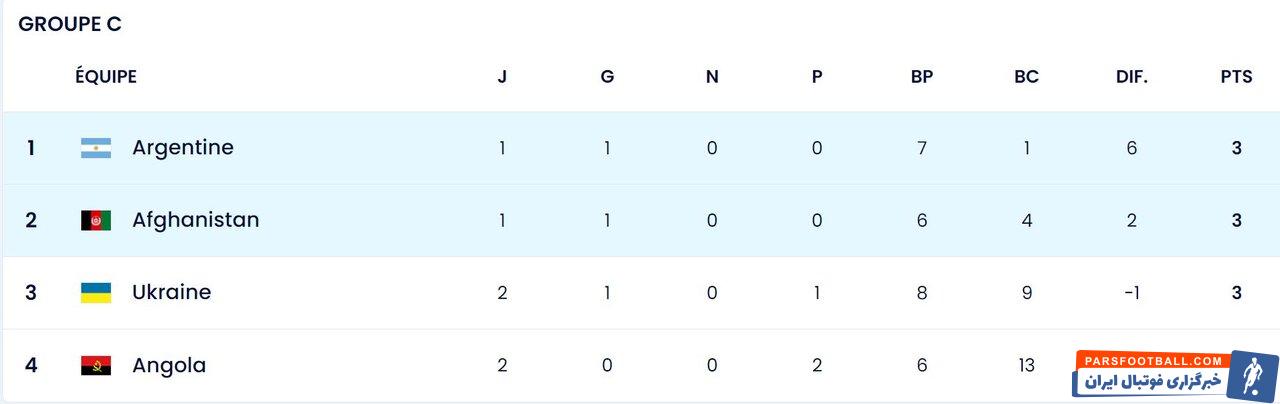Select the Angola team name
The height and width of the screenshot is (404, 1280).
pos(169,366)
